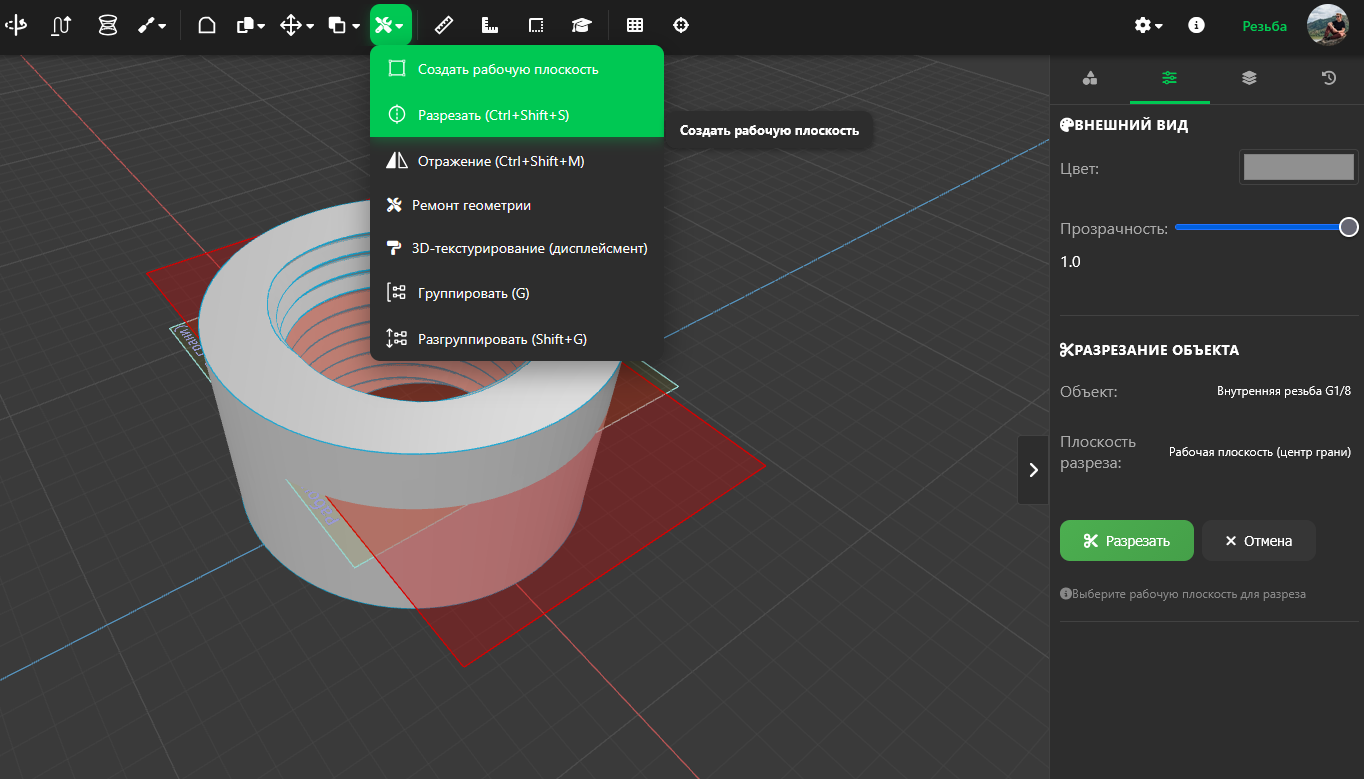The image size is (1364, 779).
Task: Click the object name Внутренняя резьба G1/8
Action: (1284, 391)
